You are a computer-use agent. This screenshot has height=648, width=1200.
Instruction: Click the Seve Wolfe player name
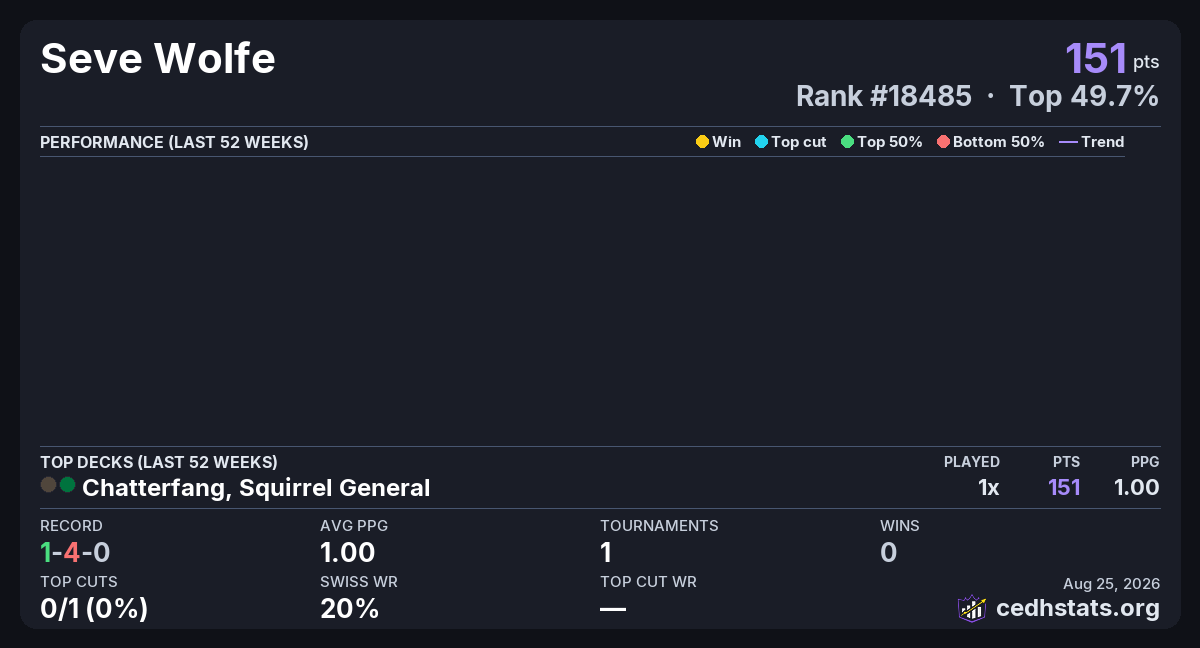tap(158, 59)
